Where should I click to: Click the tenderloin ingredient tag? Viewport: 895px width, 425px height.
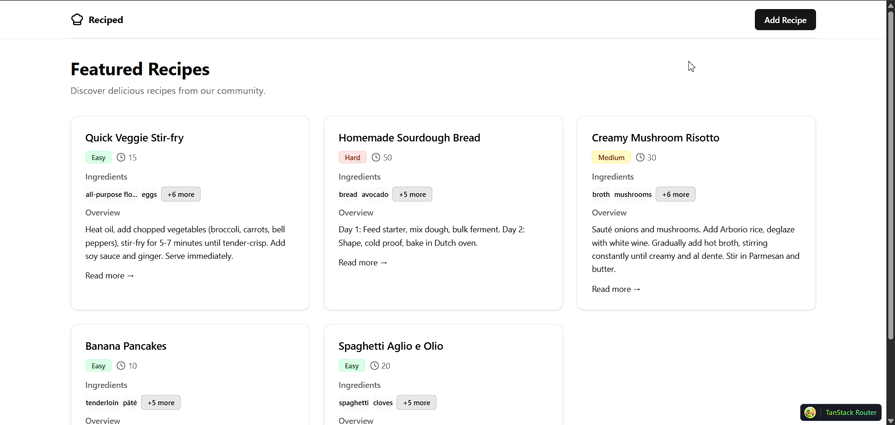(102, 403)
